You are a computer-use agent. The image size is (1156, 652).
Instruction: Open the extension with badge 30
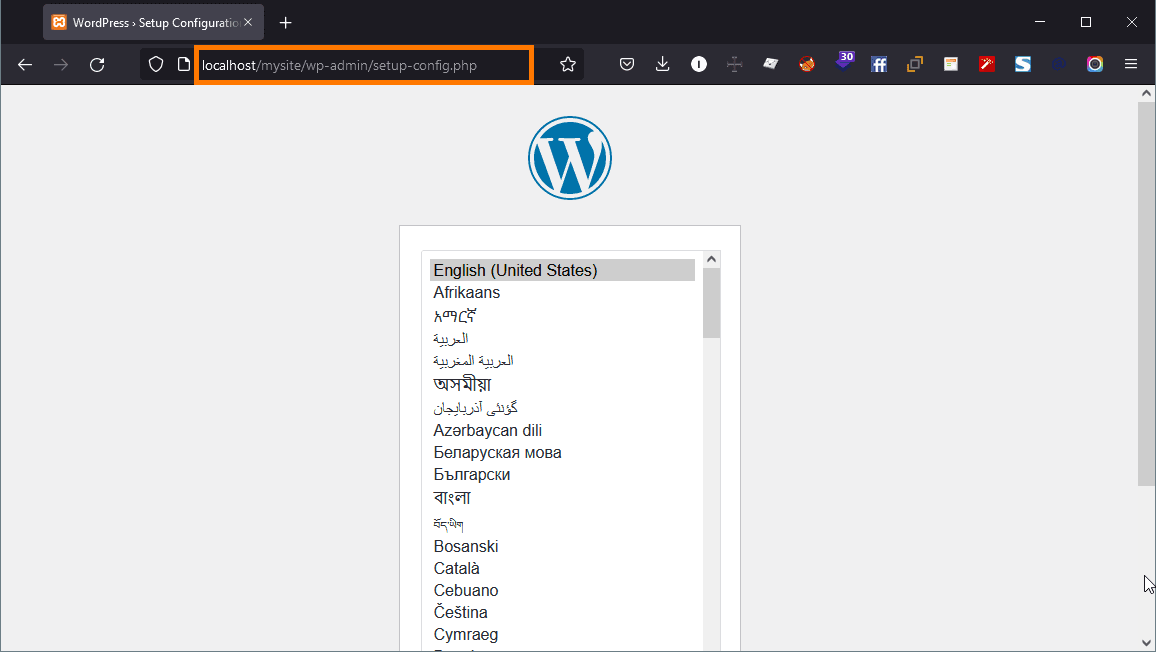point(844,60)
